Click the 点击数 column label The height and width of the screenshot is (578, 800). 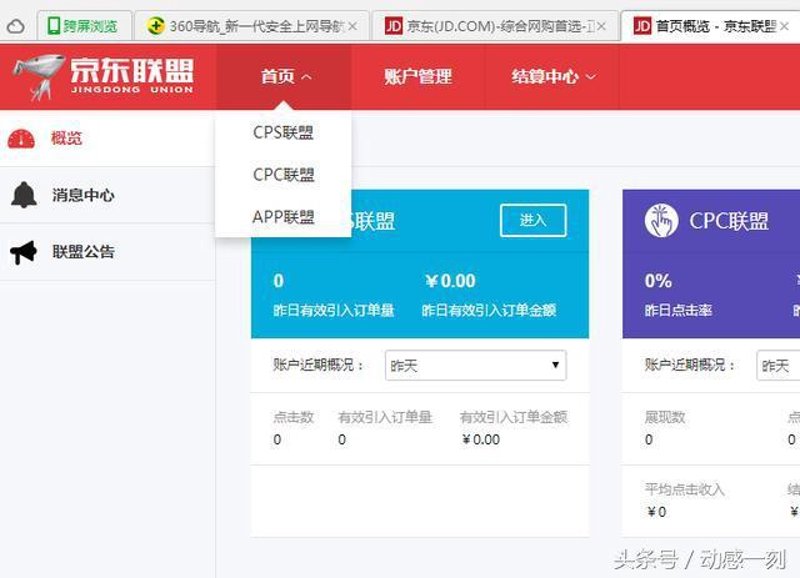[x=293, y=417]
